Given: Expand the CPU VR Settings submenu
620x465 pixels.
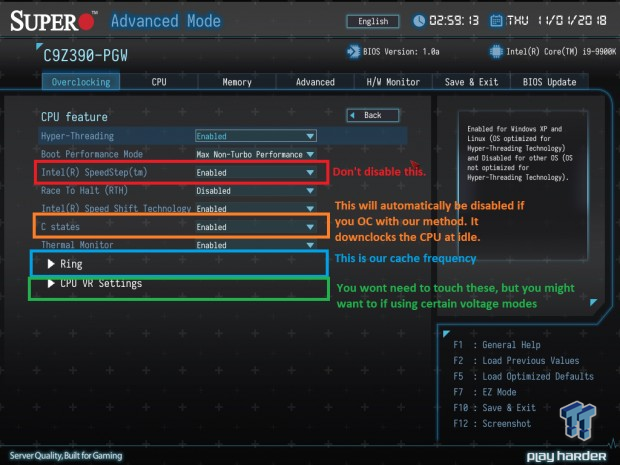Looking at the screenshot, I should click(x=95, y=283).
